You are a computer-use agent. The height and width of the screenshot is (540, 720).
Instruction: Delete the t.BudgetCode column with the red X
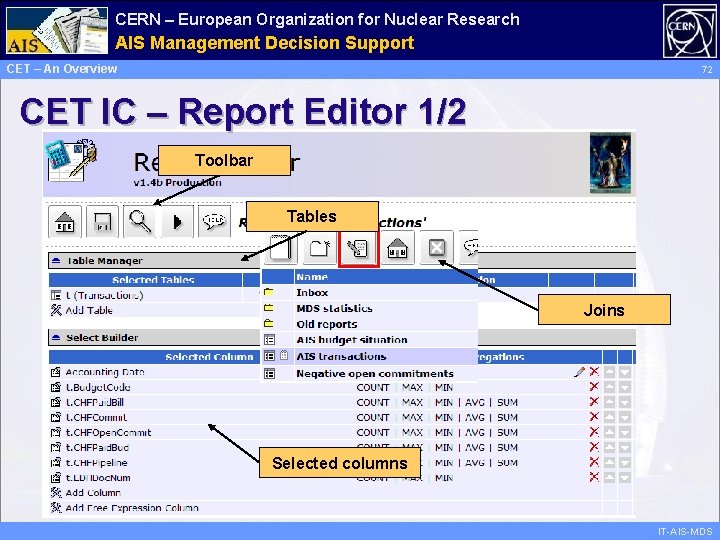click(594, 386)
